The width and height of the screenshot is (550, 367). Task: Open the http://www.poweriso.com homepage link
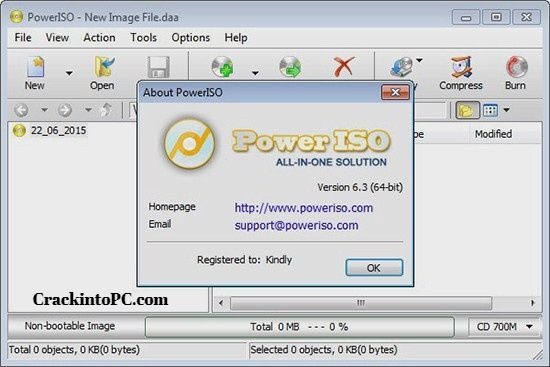[304, 208]
